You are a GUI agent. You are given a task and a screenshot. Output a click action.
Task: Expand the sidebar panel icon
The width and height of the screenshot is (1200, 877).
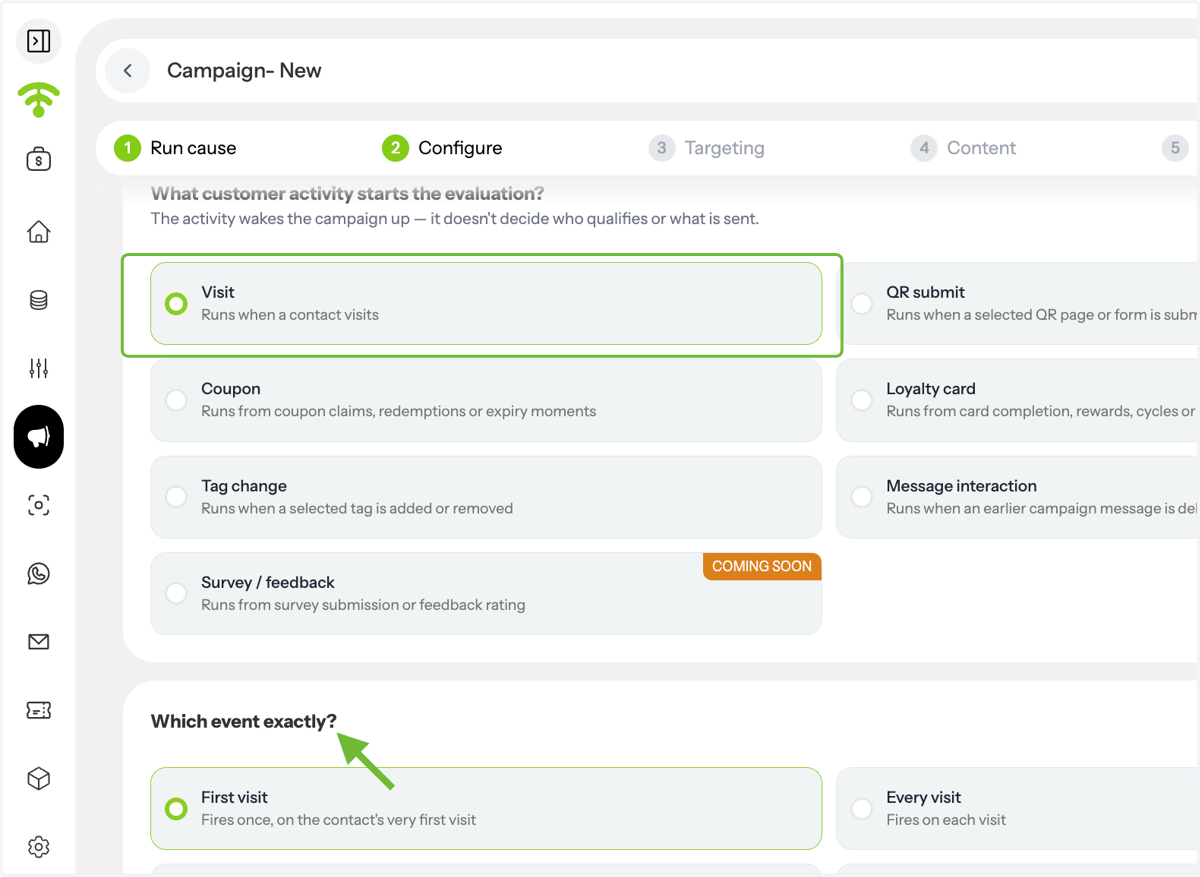pos(39,41)
